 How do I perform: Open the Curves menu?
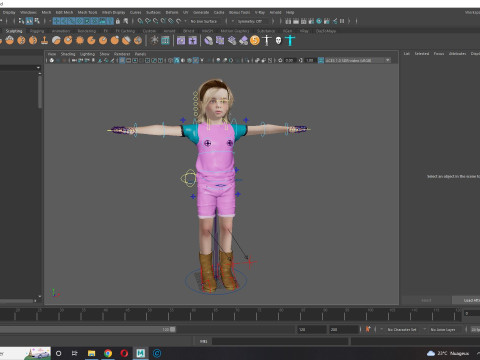pos(135,12)
